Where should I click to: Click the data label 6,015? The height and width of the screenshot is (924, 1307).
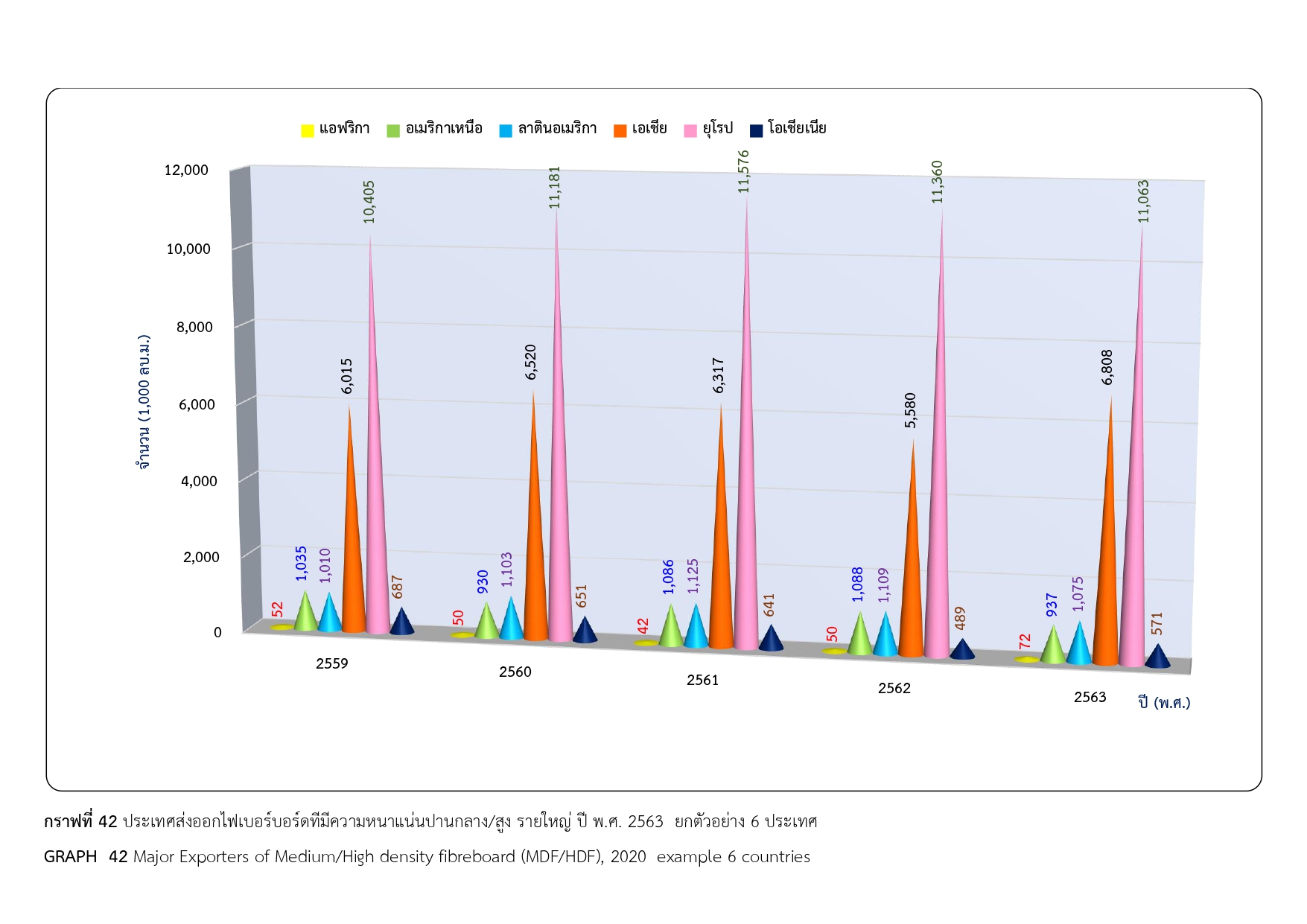click(x=347, y=376)
